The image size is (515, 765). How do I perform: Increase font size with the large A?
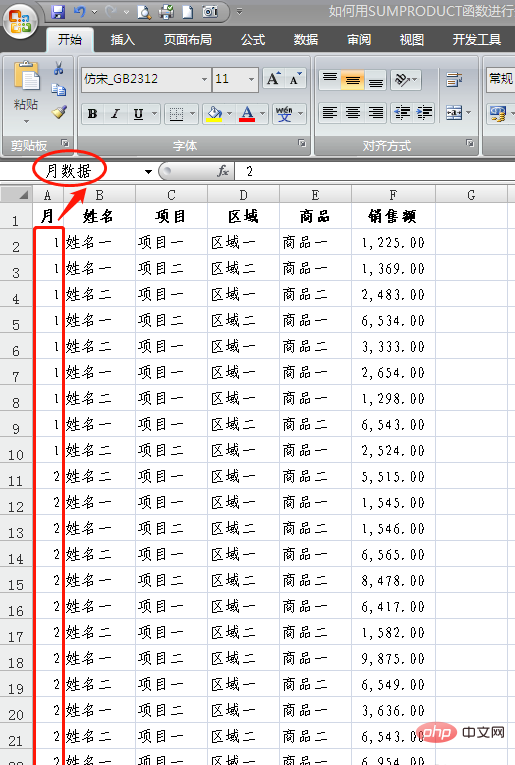click(x=273, y=79)
